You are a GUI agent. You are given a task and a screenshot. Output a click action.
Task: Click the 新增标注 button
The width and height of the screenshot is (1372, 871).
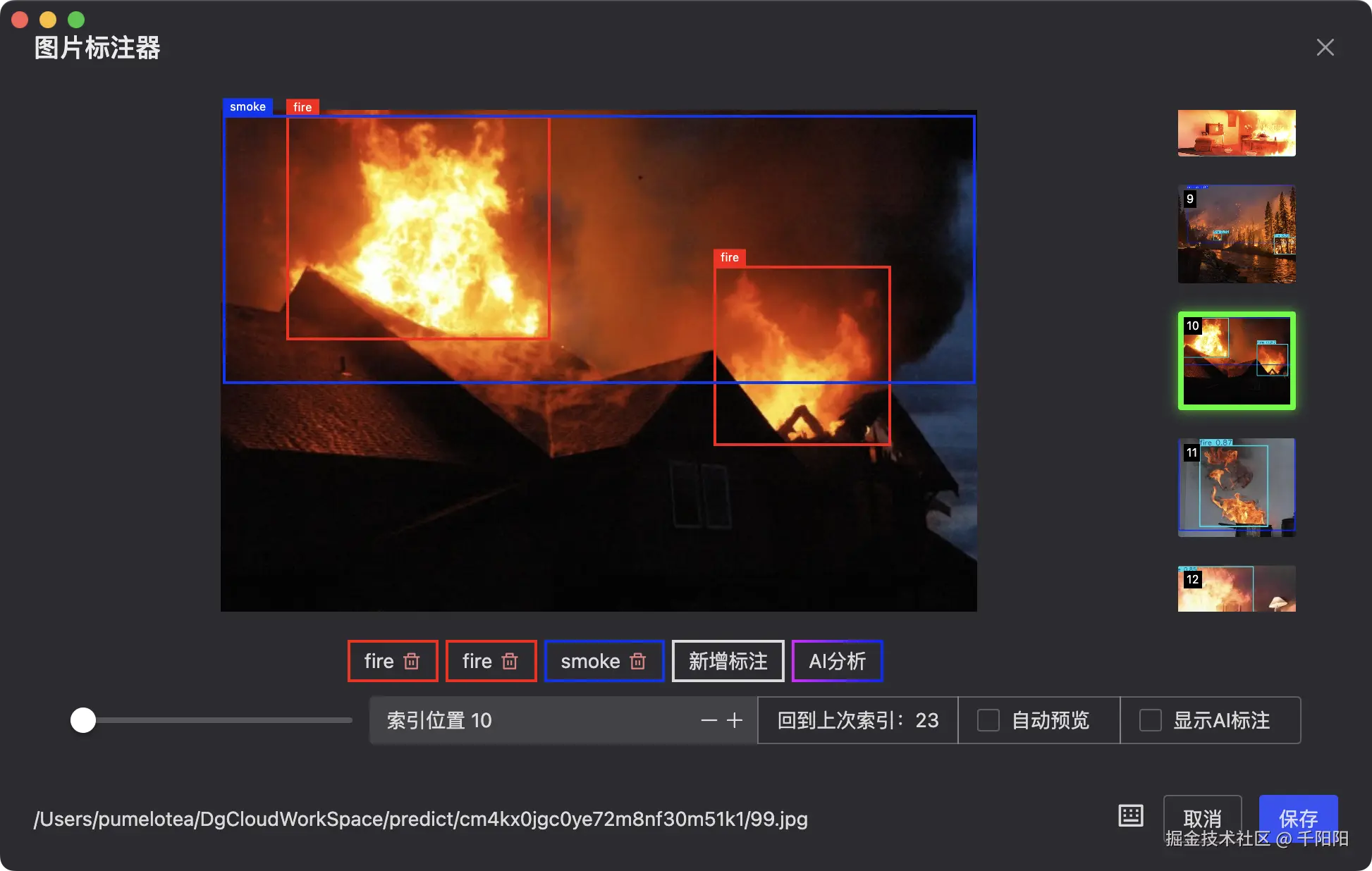tap(728, 661)
